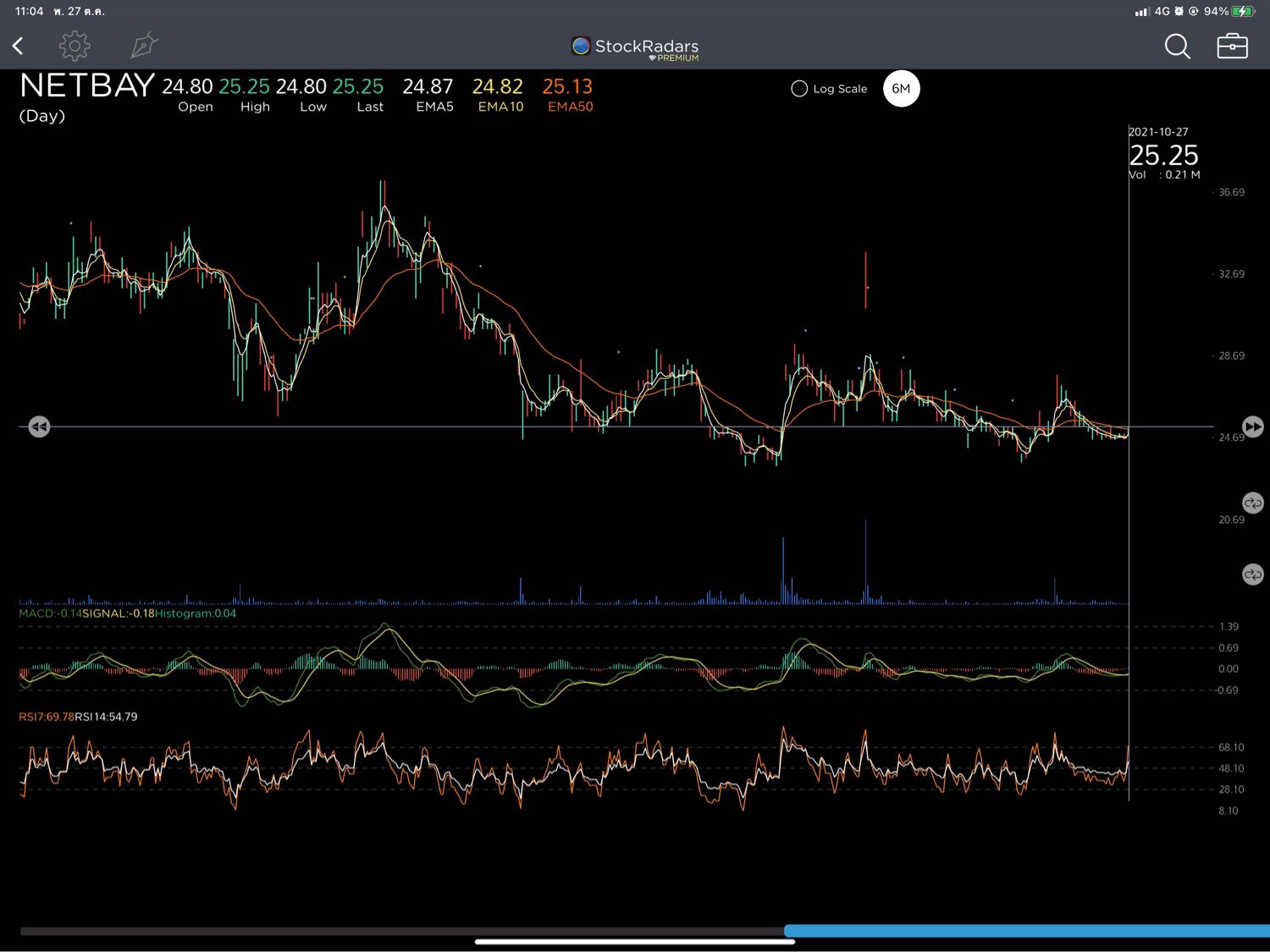
Task: Switch indicator using upper swap icon
Action: point(1252,503)
